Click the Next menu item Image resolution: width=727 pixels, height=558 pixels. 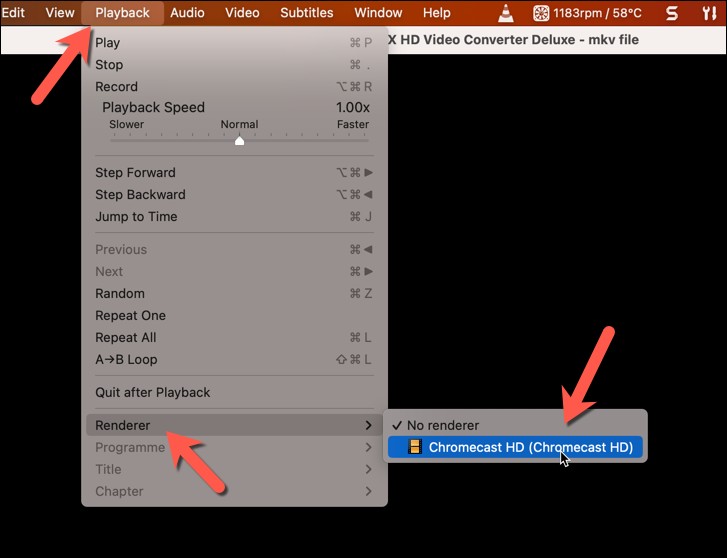point(234,271)
